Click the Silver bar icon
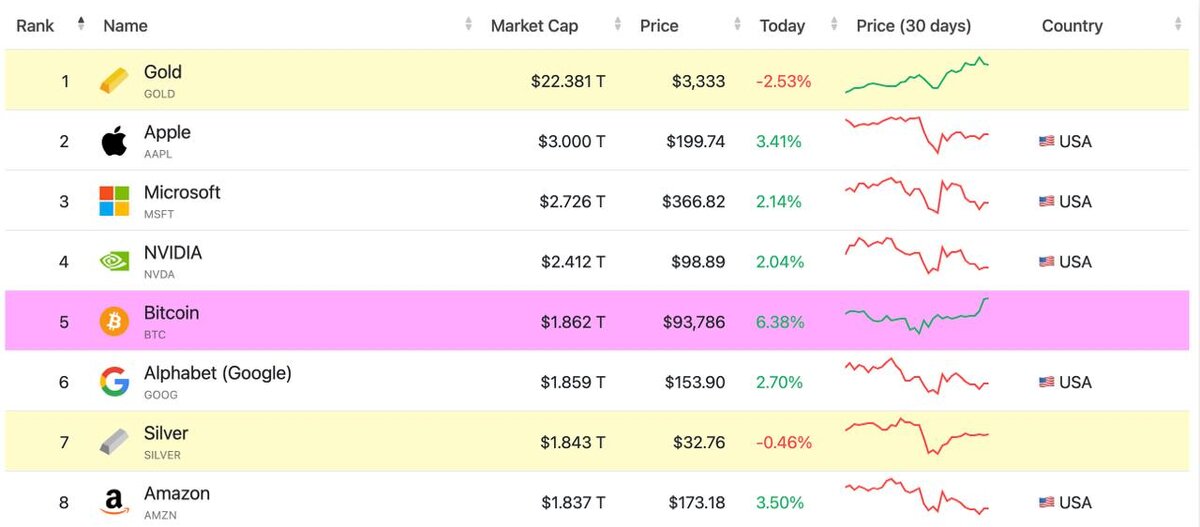 (114, 442)
